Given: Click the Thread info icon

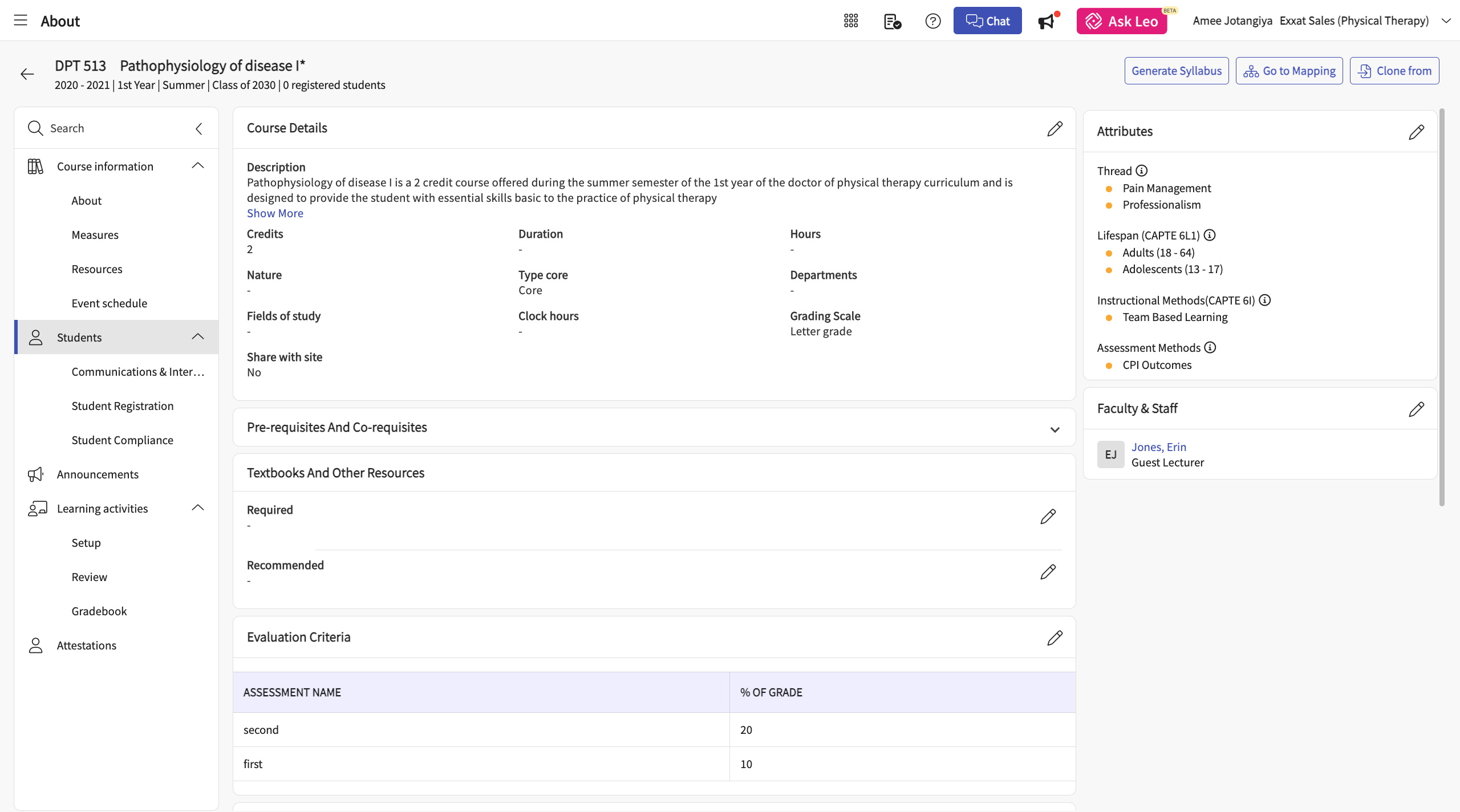Looking at the screenshot, I should pos(1141,171).
